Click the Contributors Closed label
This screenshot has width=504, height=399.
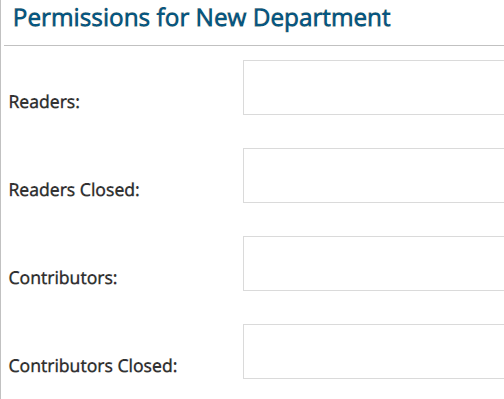pos(93,366)
